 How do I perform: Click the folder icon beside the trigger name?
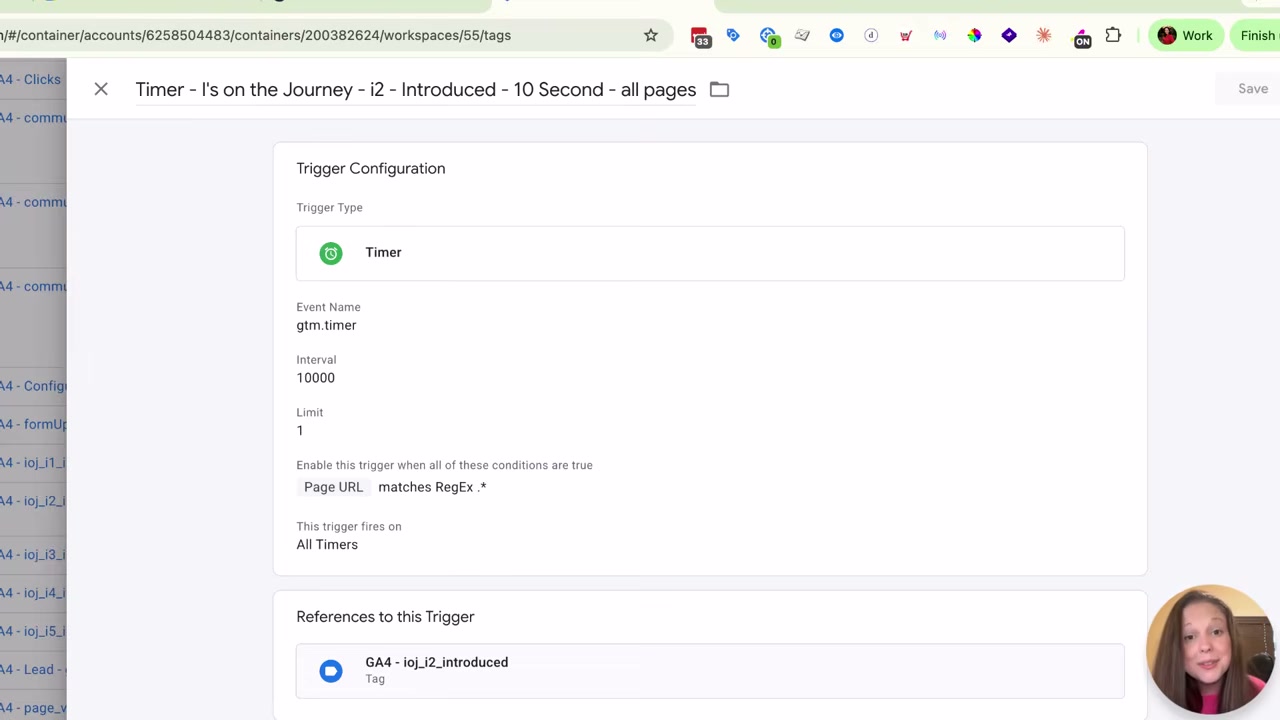(719, 89)
